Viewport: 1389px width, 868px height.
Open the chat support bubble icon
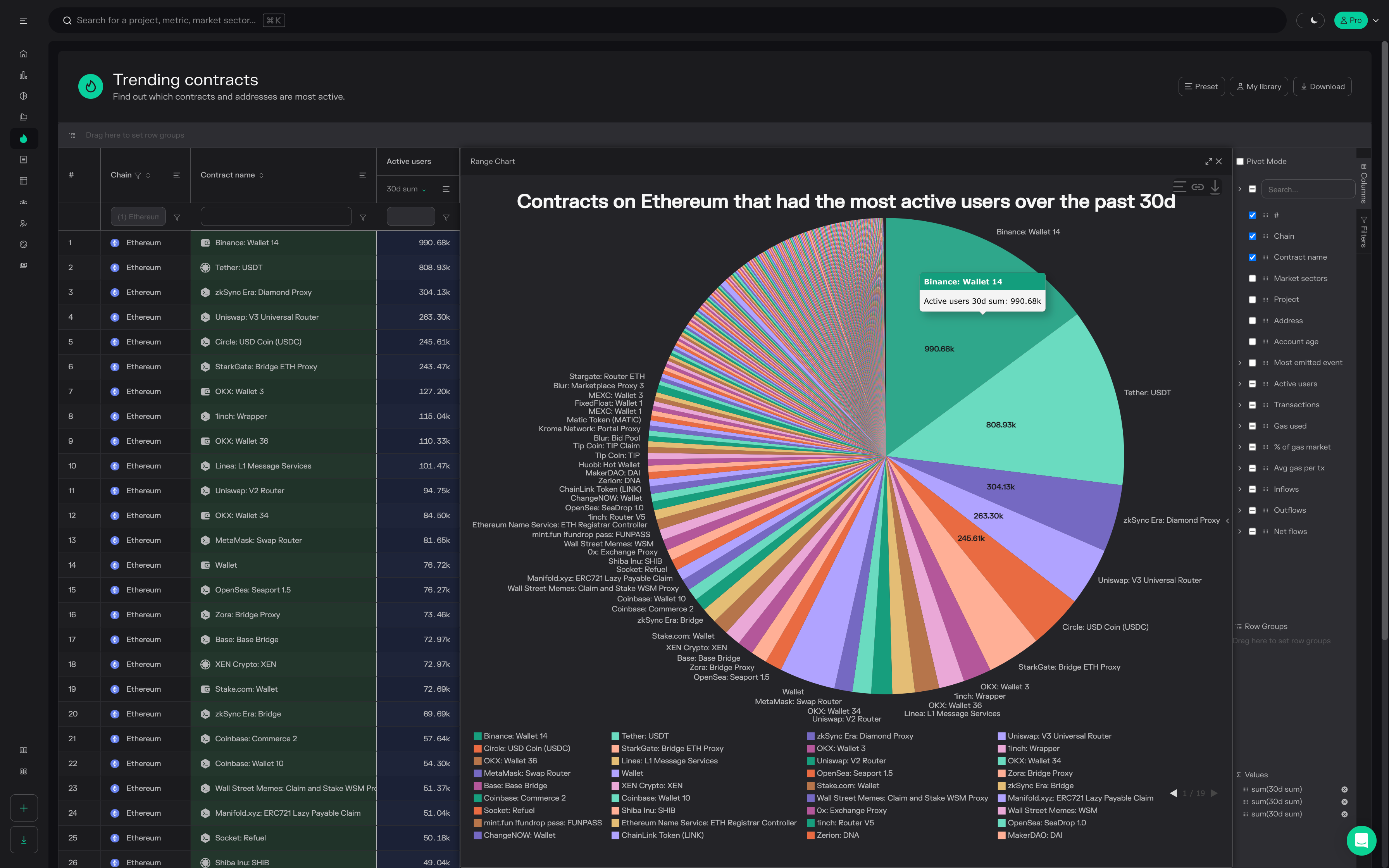click(1361, 840)
